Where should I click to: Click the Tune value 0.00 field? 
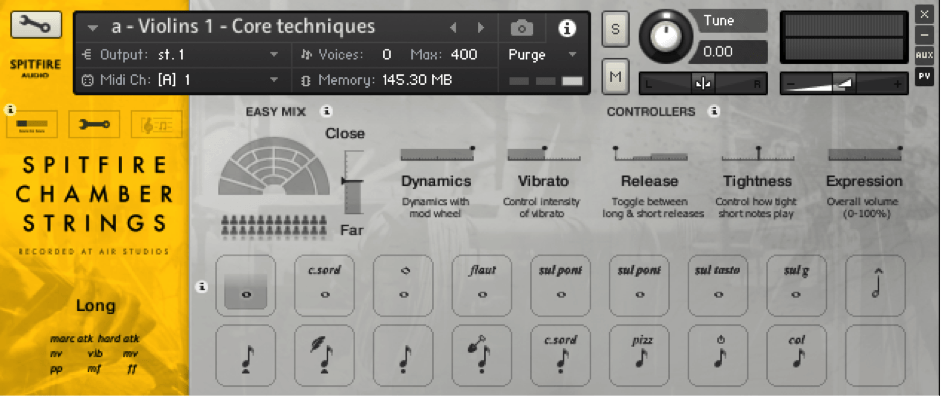pyautogui.click(x=733, y=52)
